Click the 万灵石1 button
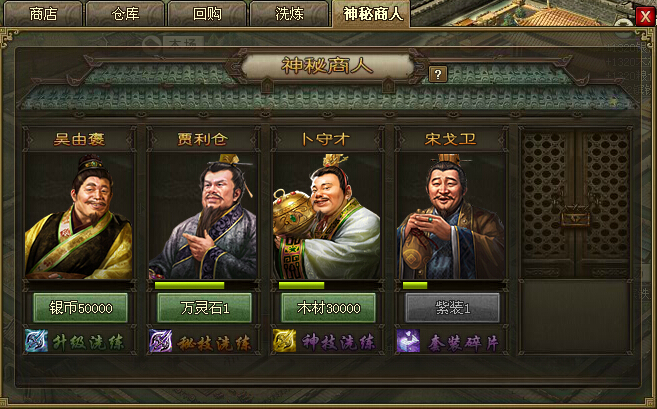657x409 pixels. point(204,308)
